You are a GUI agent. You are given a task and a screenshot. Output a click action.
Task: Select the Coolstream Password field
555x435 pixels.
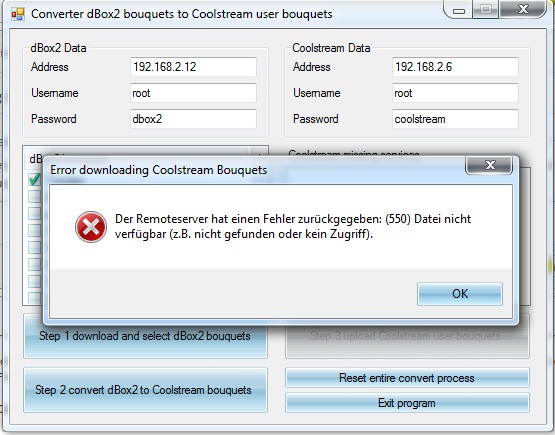pyautogui.click(x=455, y=119)
